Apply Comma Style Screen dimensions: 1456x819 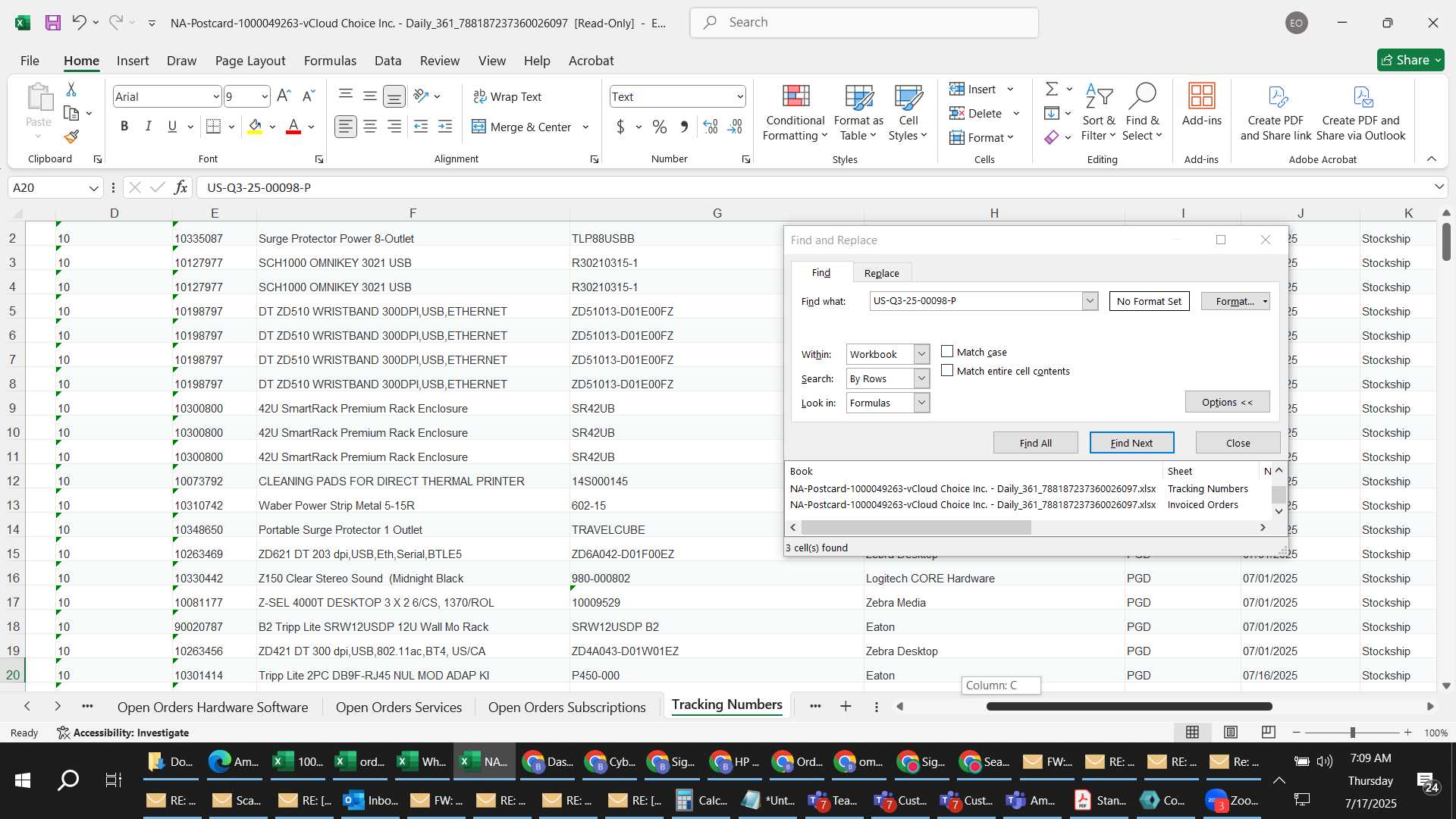pyautogui.click(x=684, y=127)
